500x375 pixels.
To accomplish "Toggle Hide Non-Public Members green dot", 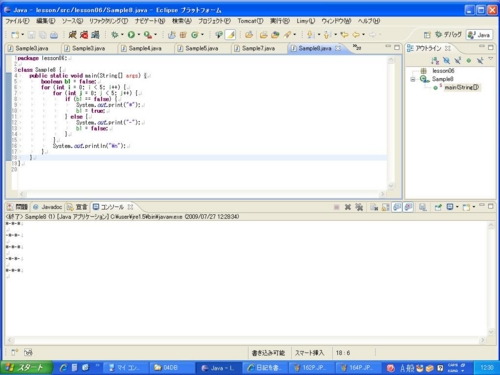I will pyautogui.click(x=469, y=60).
